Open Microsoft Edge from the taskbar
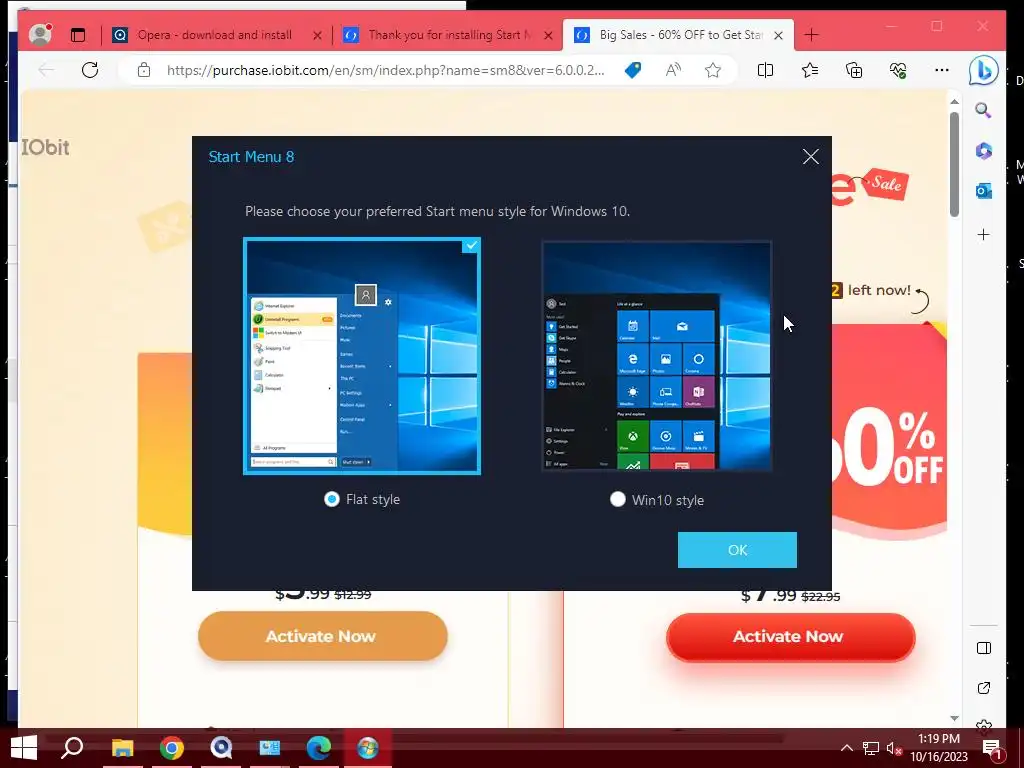This screenshot has height=768, width=1024. pyautogui.click(x=318, y=748)
